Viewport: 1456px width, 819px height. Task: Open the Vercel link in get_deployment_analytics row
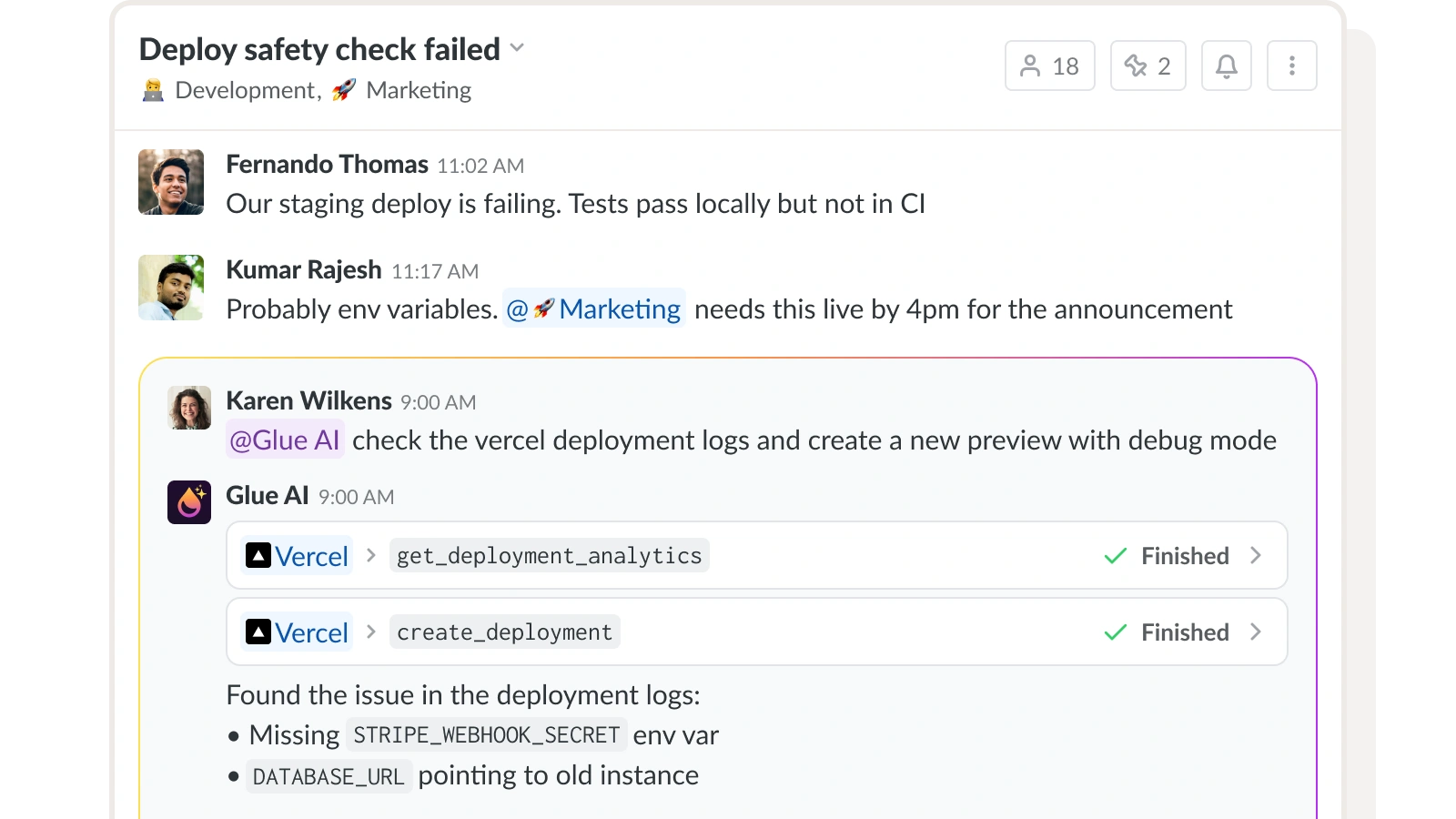[297, 556]
